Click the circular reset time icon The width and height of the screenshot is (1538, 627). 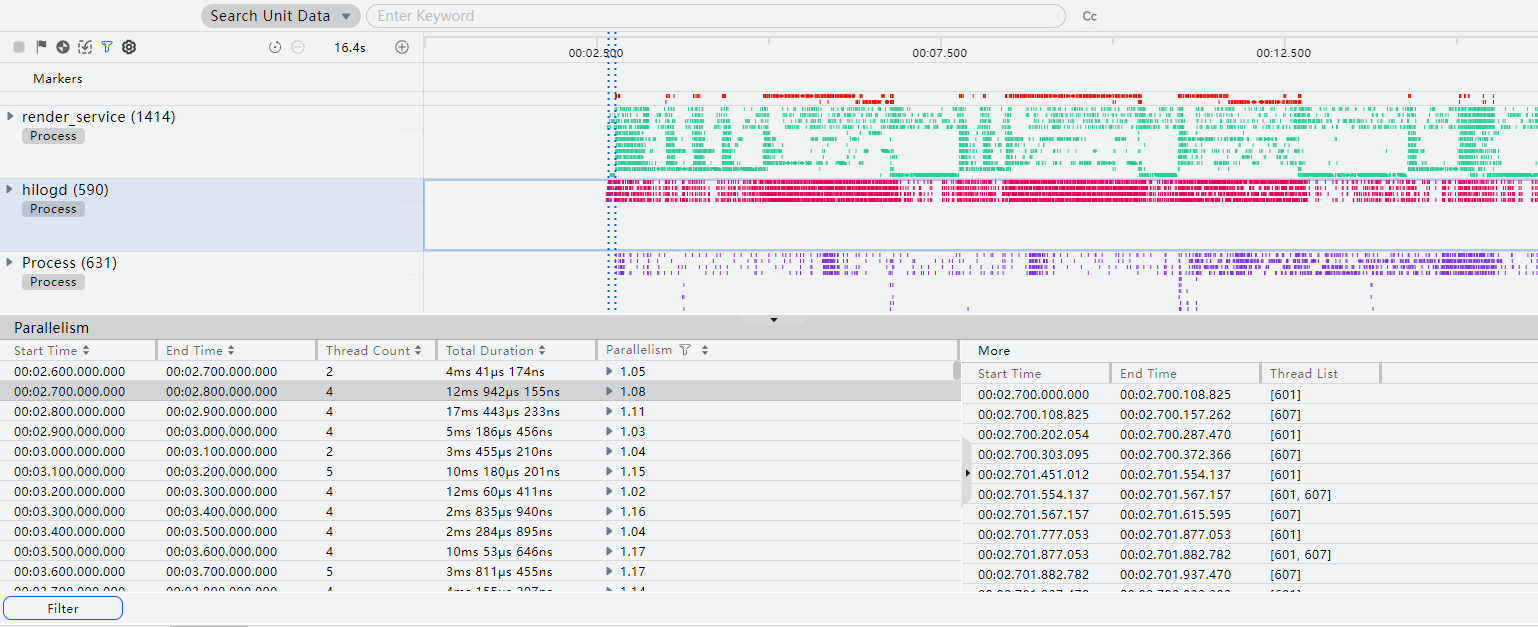[276, 47]
